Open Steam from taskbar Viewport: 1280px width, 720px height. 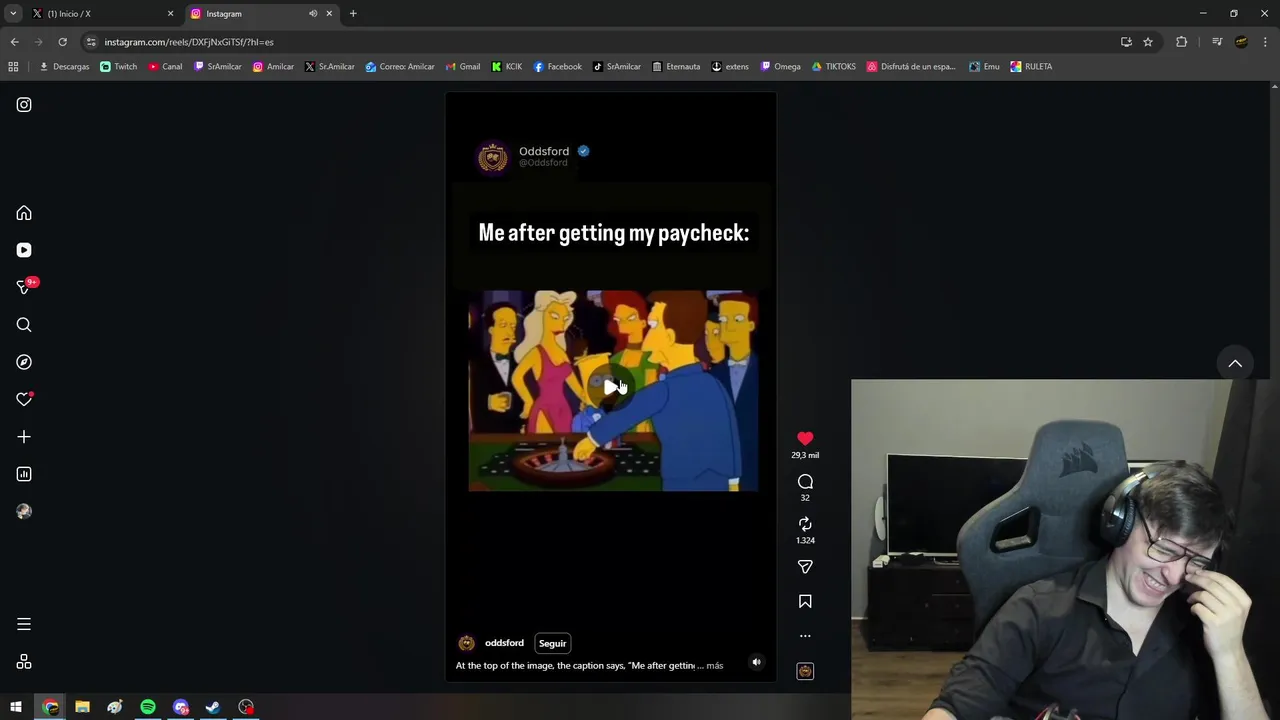tap(213, 707)
